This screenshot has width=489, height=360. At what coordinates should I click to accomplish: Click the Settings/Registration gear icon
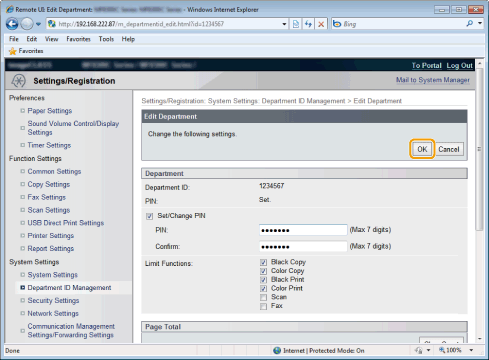[18, 81]
